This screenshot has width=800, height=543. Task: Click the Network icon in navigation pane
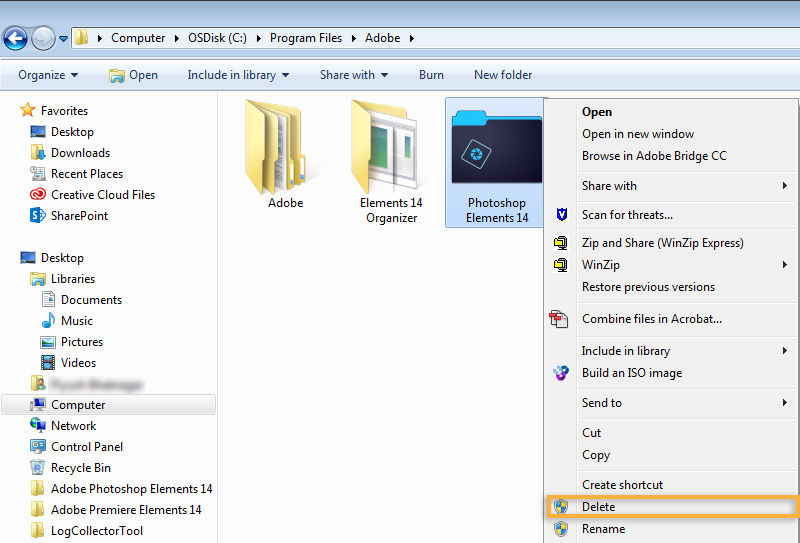tap(38, 425)
